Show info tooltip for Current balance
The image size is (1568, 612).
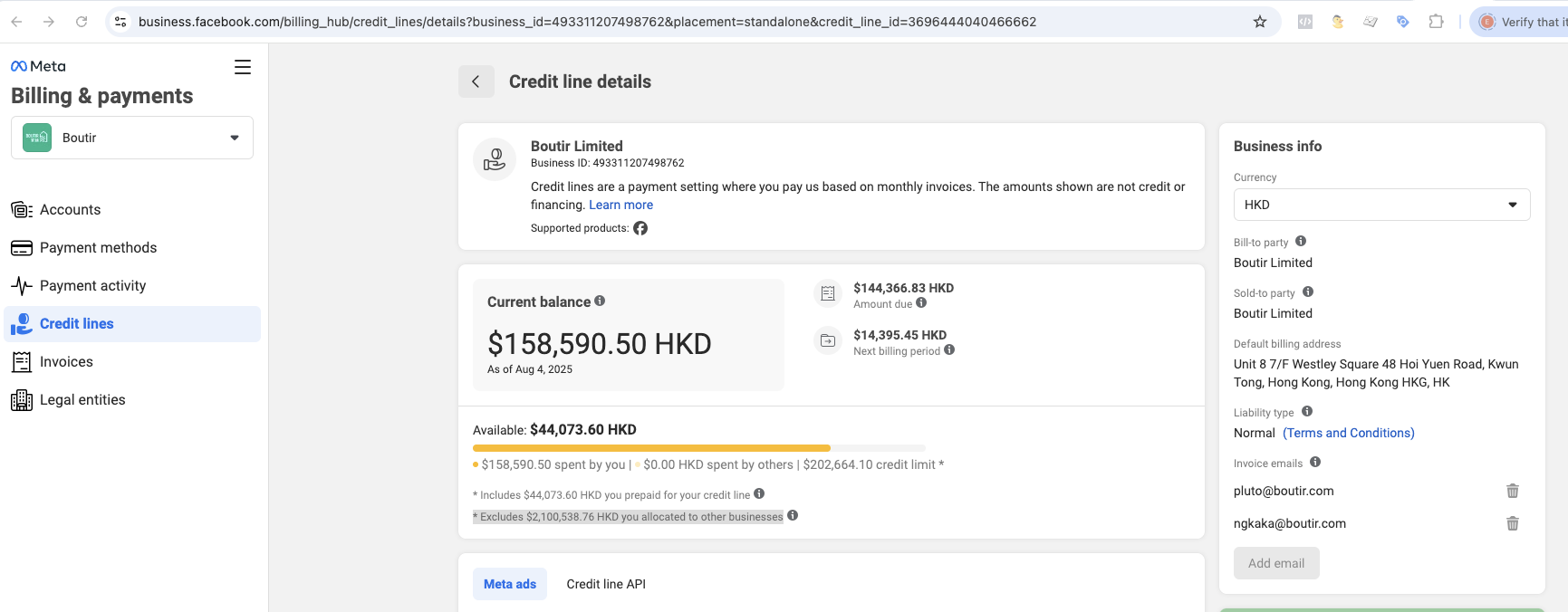click(x=600, y=301)
